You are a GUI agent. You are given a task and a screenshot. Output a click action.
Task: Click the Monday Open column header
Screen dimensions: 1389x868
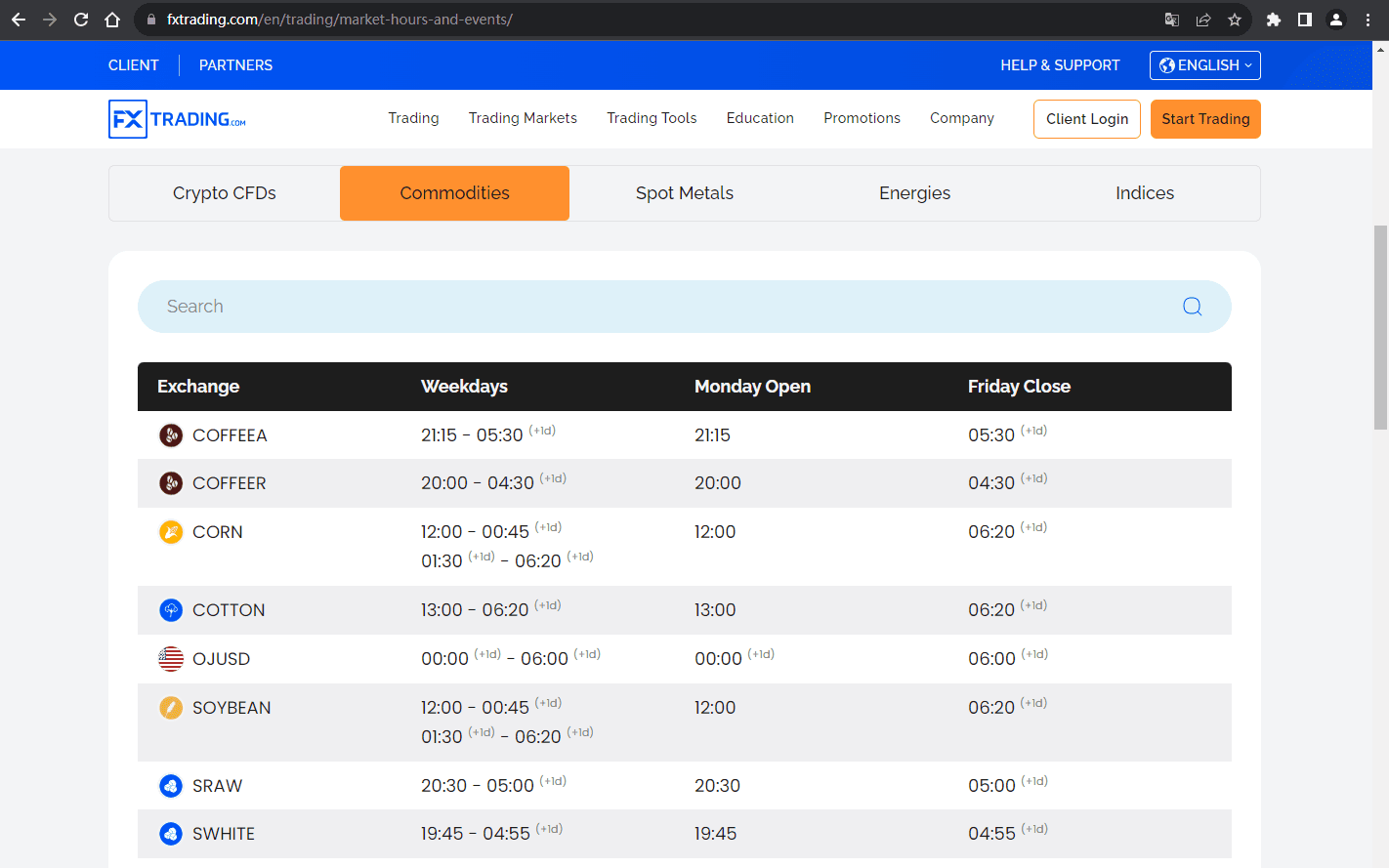pos(752,387)
